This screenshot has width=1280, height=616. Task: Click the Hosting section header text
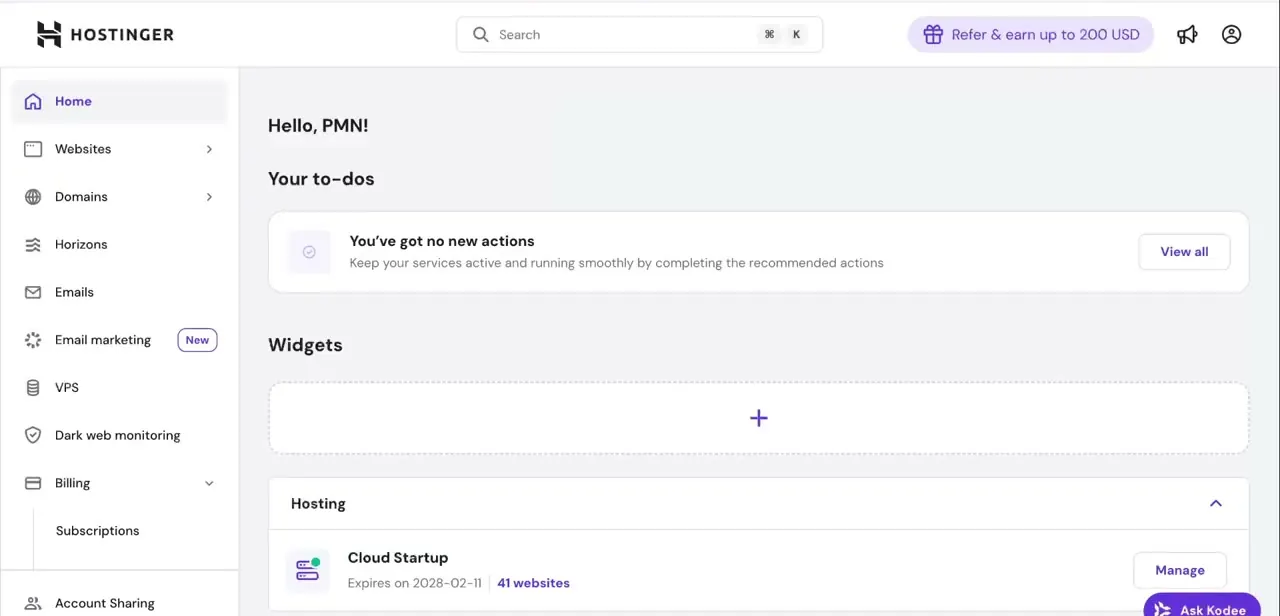pyautogui.click(x=318, y=504)
